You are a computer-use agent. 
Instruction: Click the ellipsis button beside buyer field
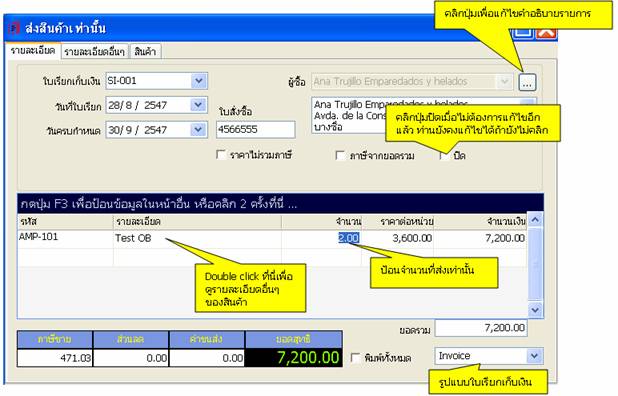click(x=527, y=83)
